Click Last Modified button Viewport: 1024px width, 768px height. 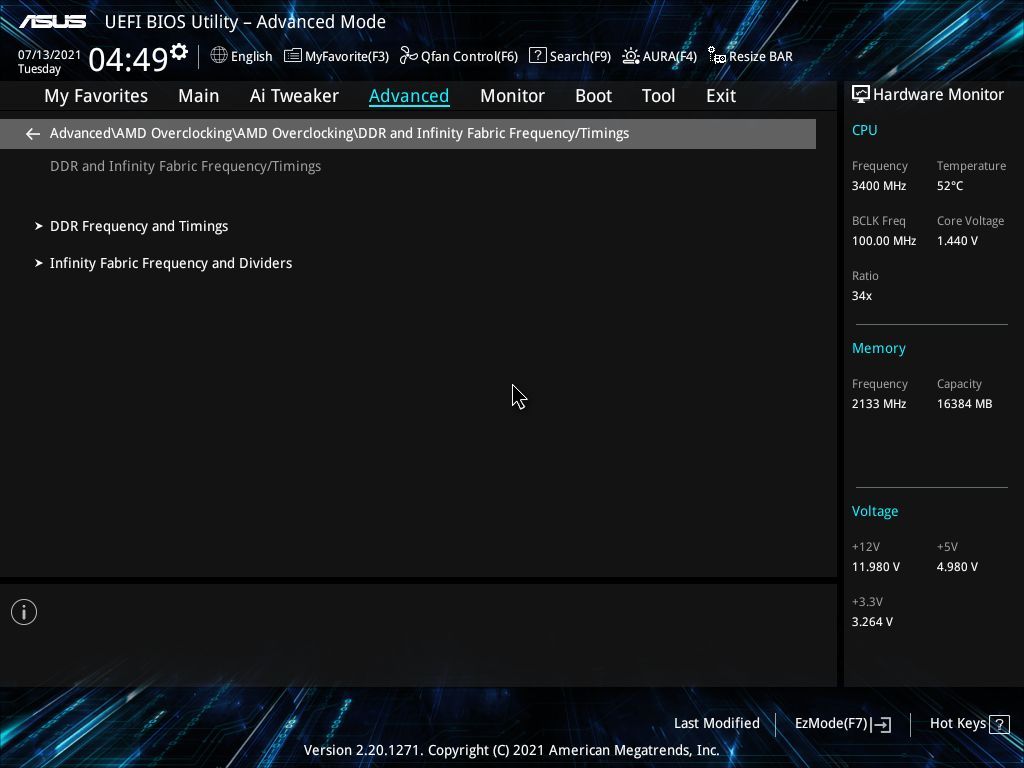(716, 724)
